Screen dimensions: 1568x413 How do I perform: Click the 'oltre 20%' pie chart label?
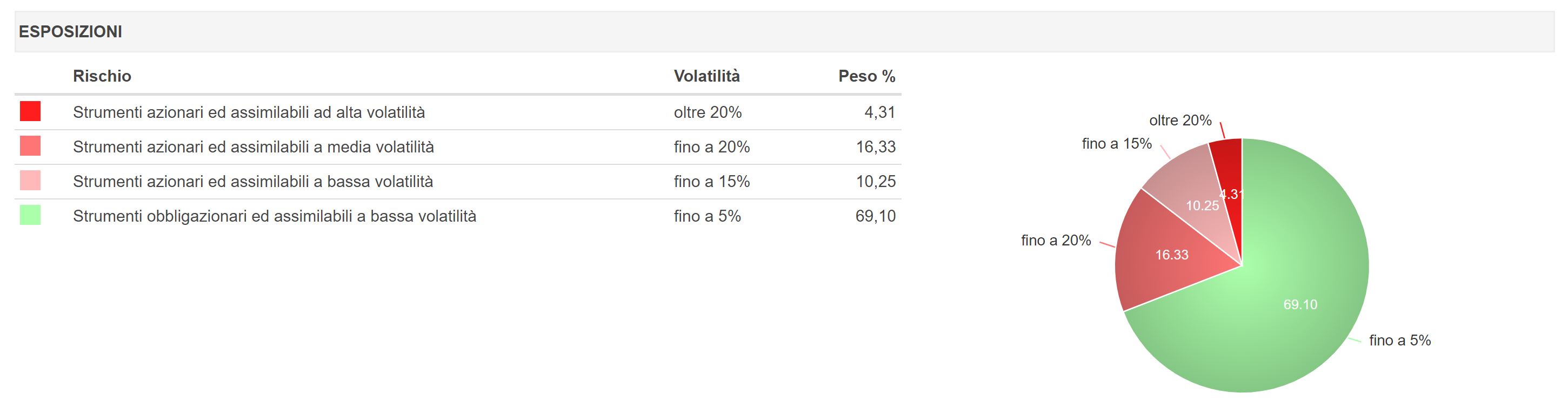(x=1180, y=121)
